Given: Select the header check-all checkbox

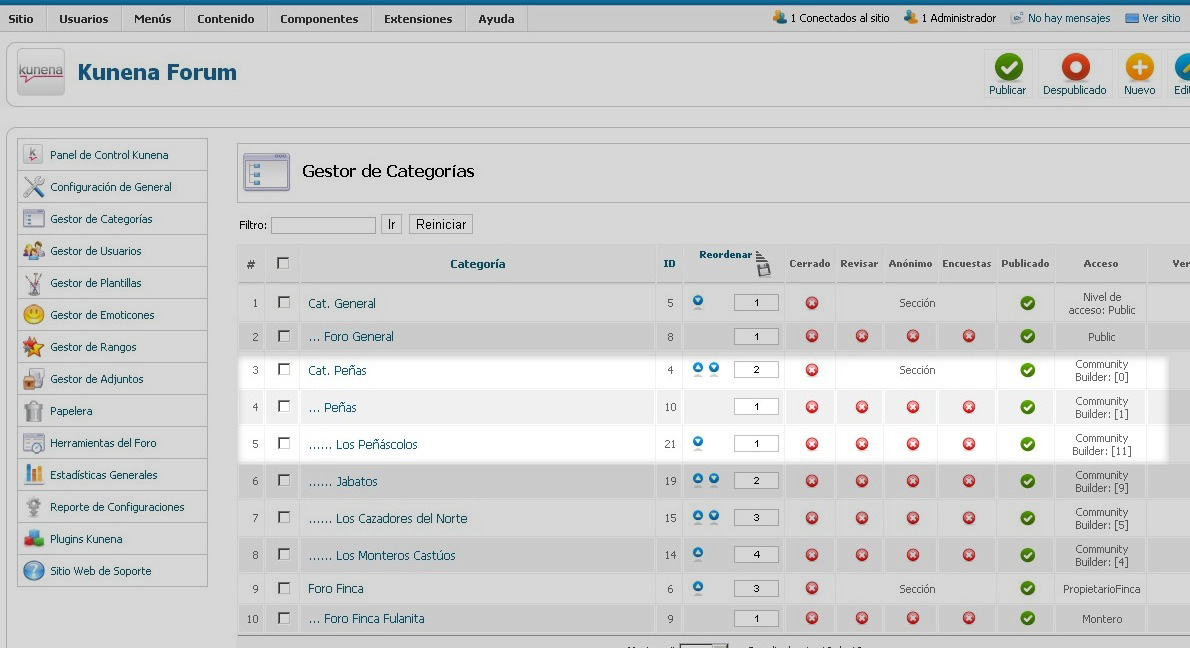Looking at the screenshot, I should (283, 263).
